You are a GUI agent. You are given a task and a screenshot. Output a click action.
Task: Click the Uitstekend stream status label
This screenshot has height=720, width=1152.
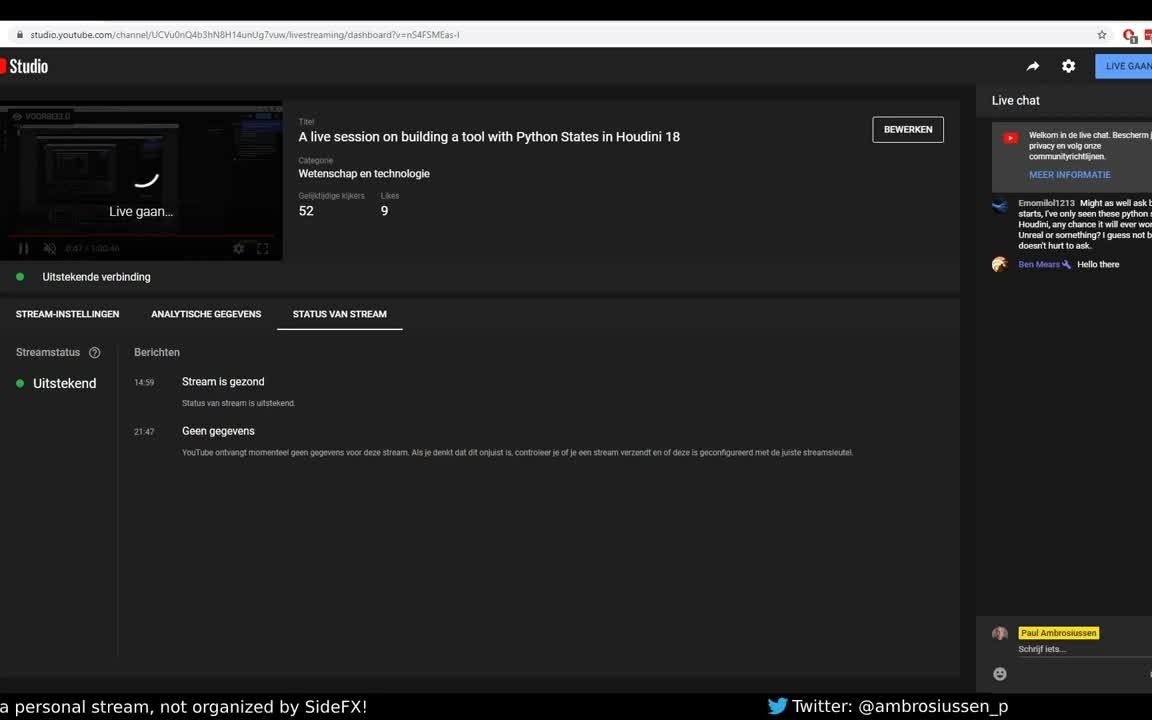pyautogui.click(x=65, y=384)
